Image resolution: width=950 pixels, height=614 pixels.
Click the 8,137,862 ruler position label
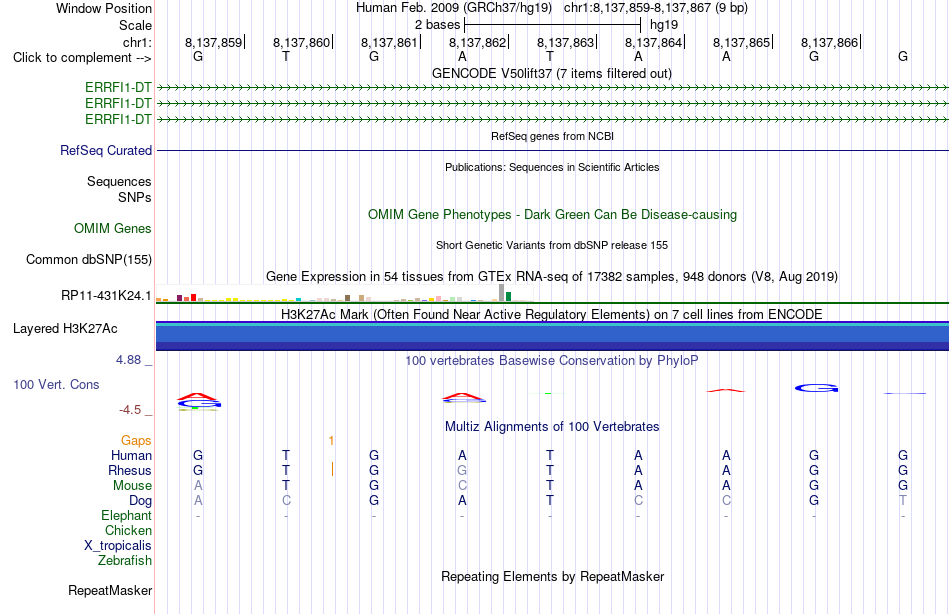coord(477,42)
